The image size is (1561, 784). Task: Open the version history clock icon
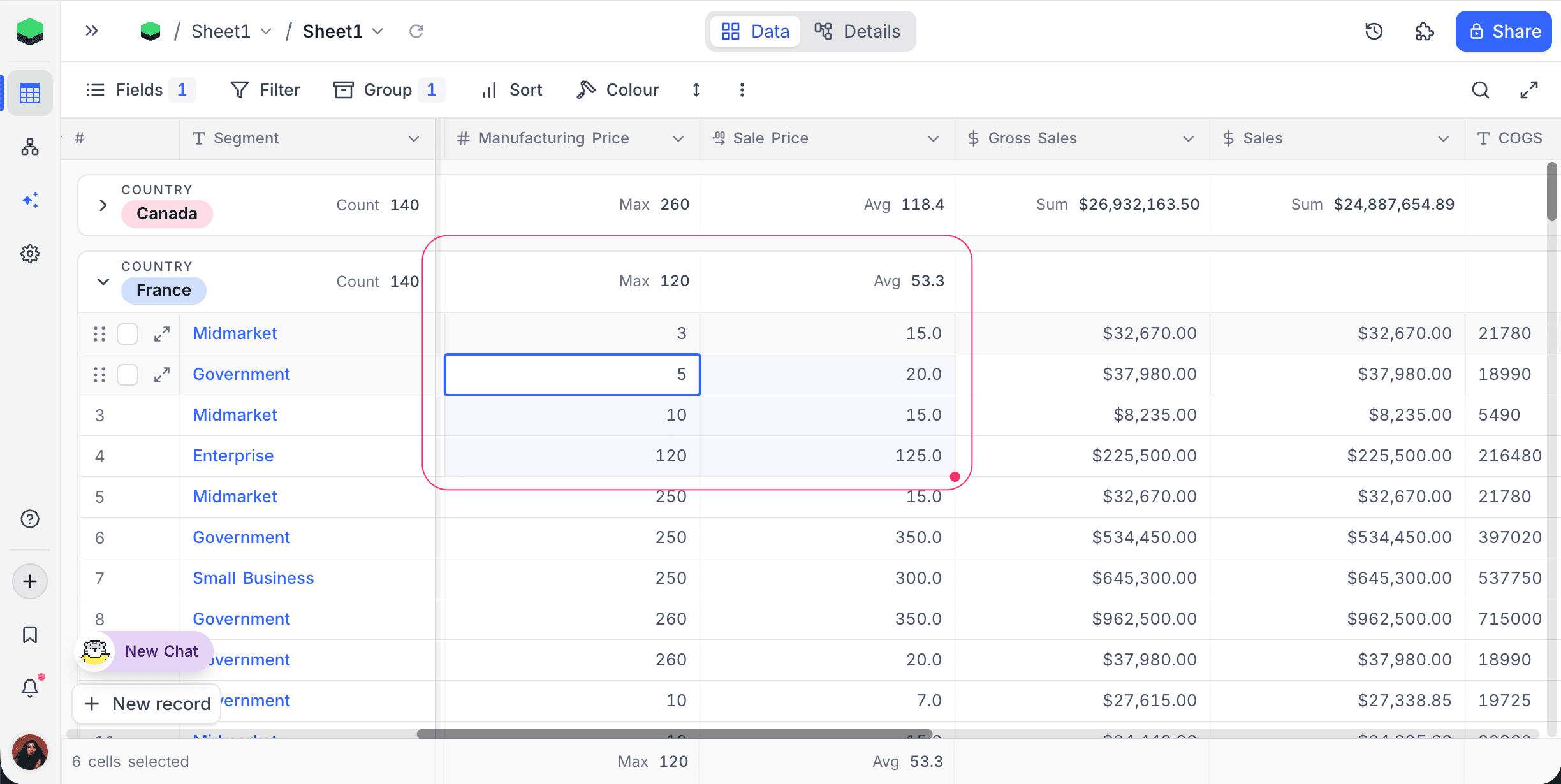click(1374, 31)
